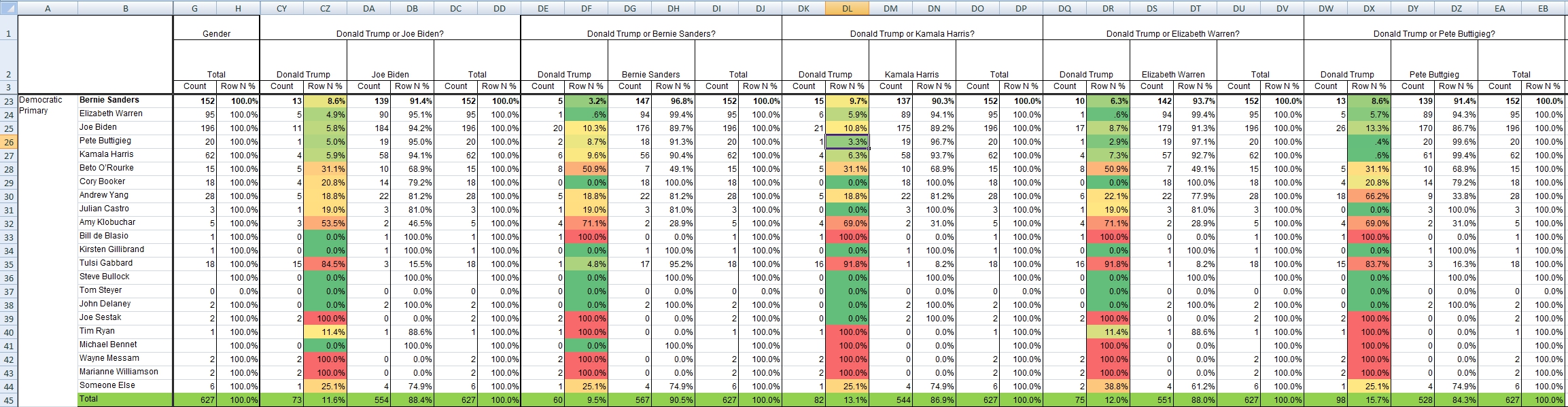1568x407 pixels.
Task: Click the 'Donald Trump or Elizabeth Warren?' header cell
Action: coord(1173,28)
